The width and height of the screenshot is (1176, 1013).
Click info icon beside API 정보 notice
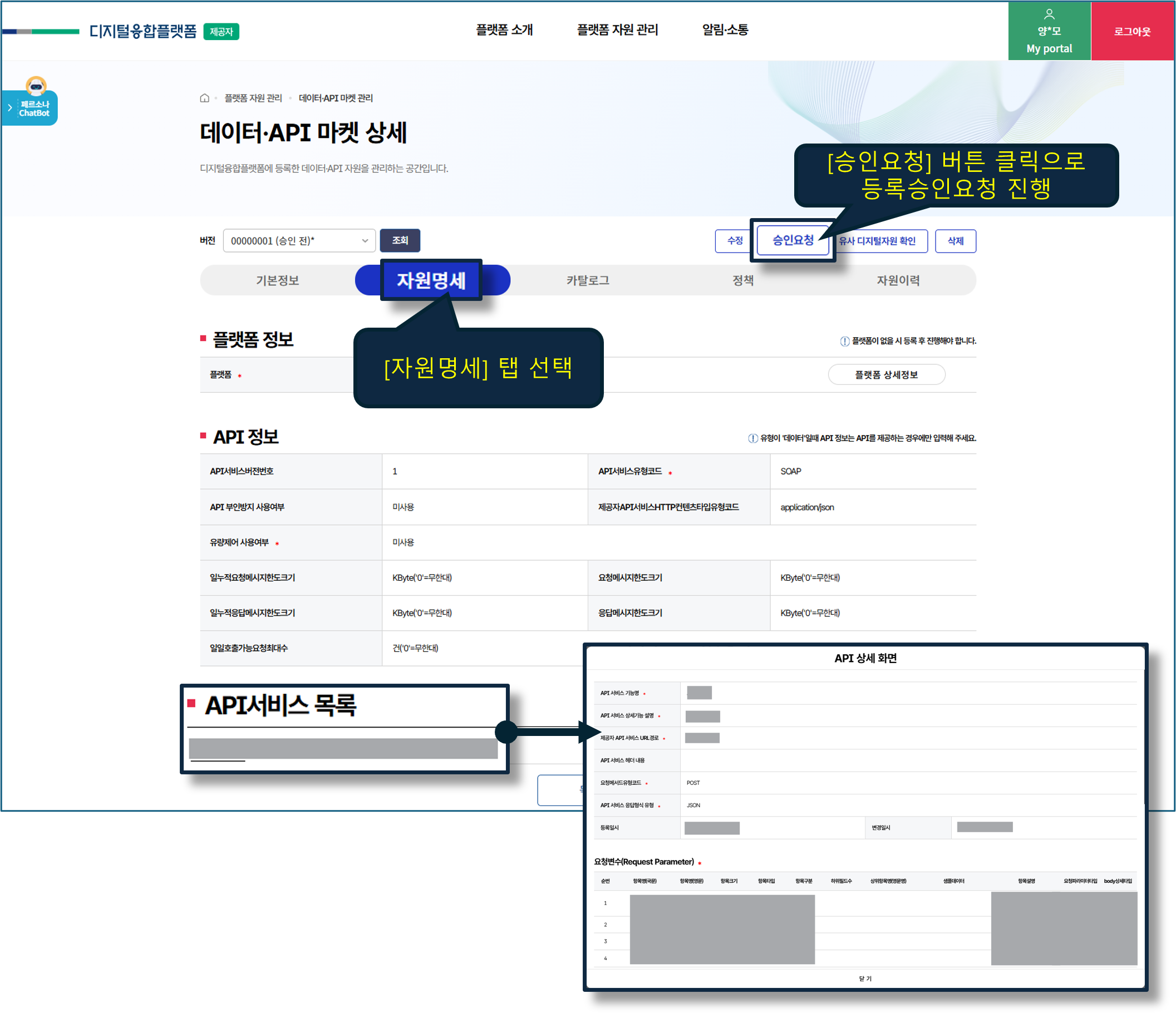pos(752,438)
